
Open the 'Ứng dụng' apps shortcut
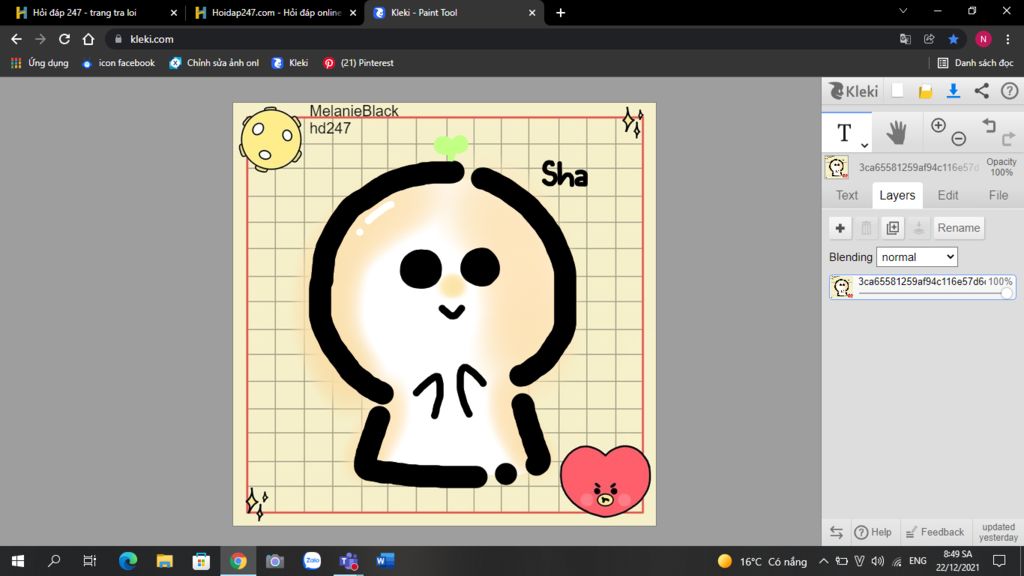pos(39,63)
